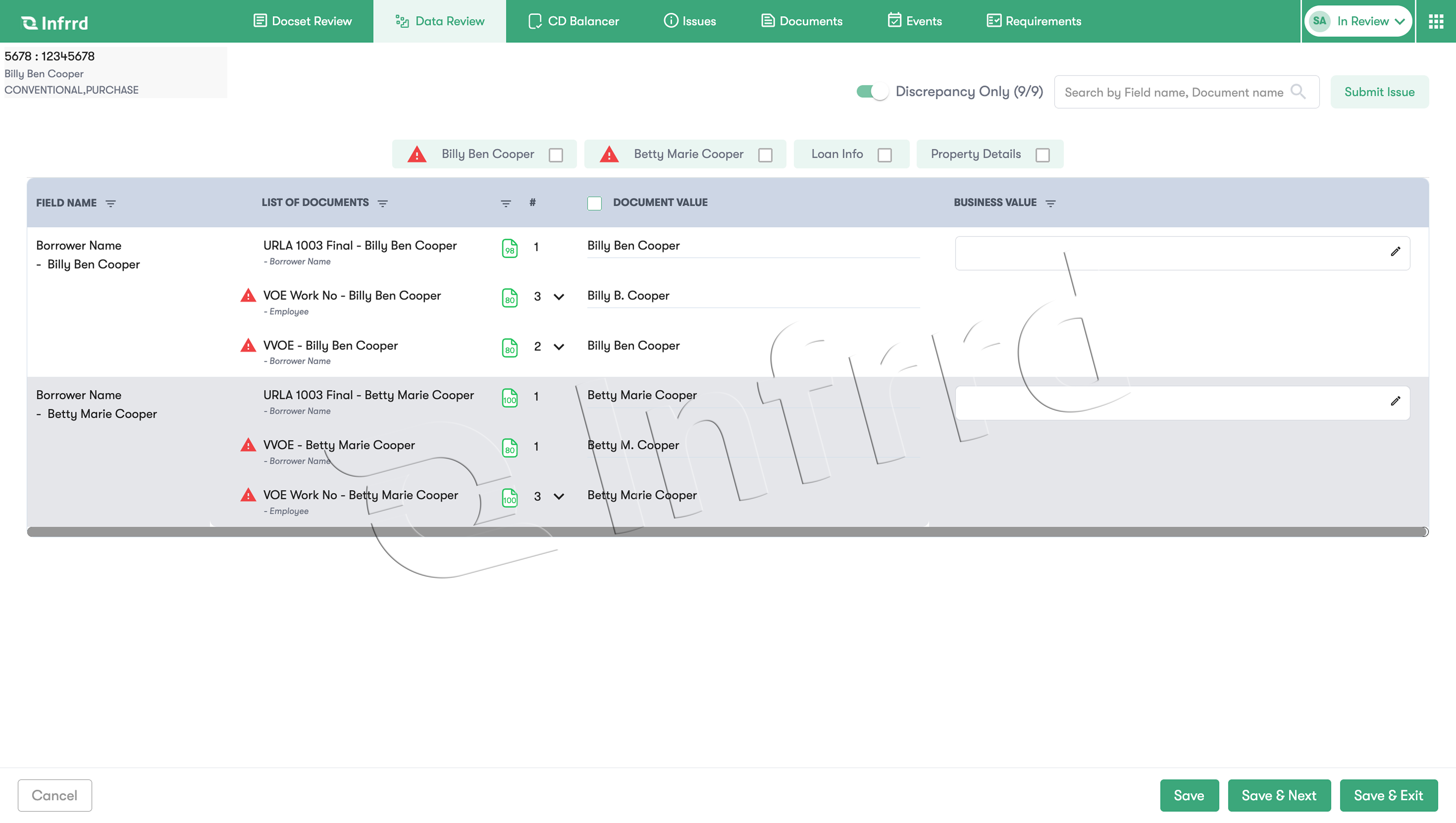1456x823 pixels.
Task: Click warning icon beside VVOE Billy Ben Cooper
Action: 248,345
